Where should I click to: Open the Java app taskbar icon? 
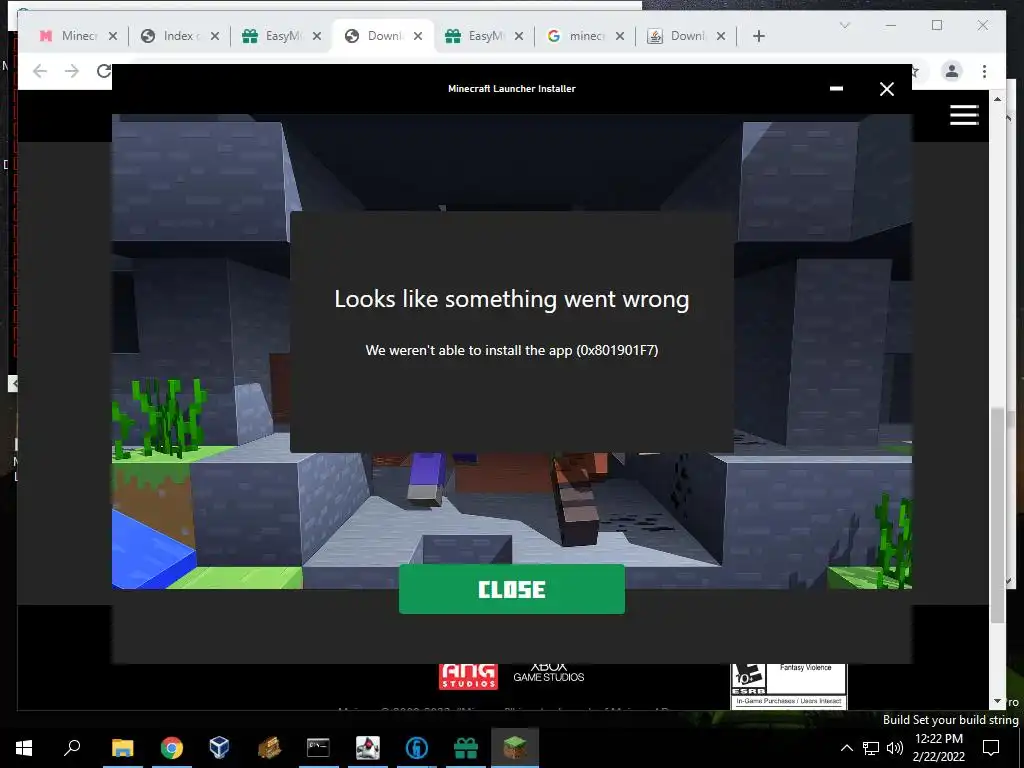[x=368, y=748]
